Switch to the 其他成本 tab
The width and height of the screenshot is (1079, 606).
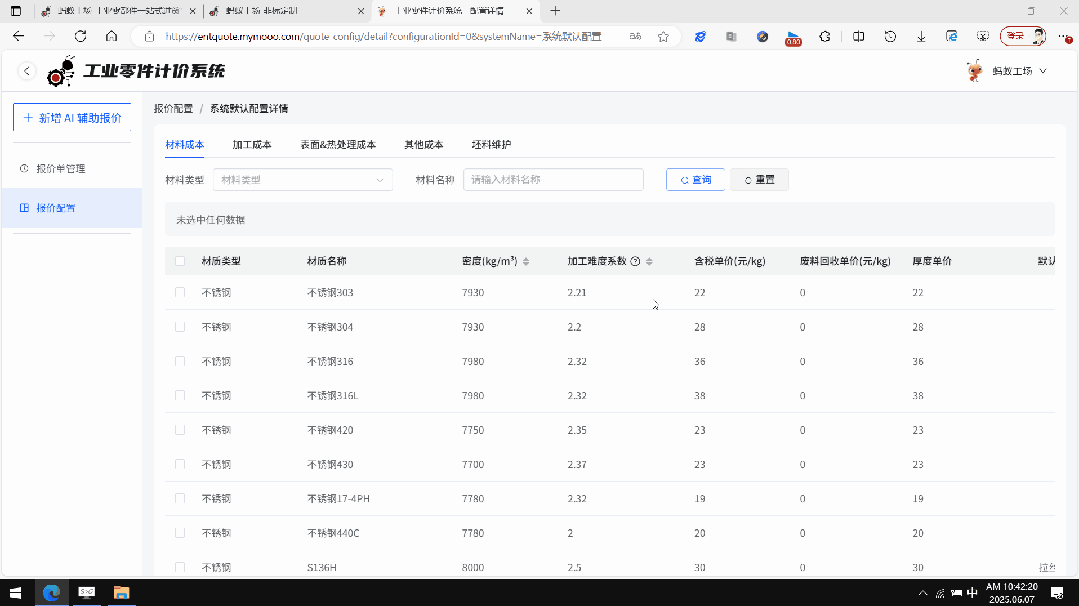pos(424,144)
